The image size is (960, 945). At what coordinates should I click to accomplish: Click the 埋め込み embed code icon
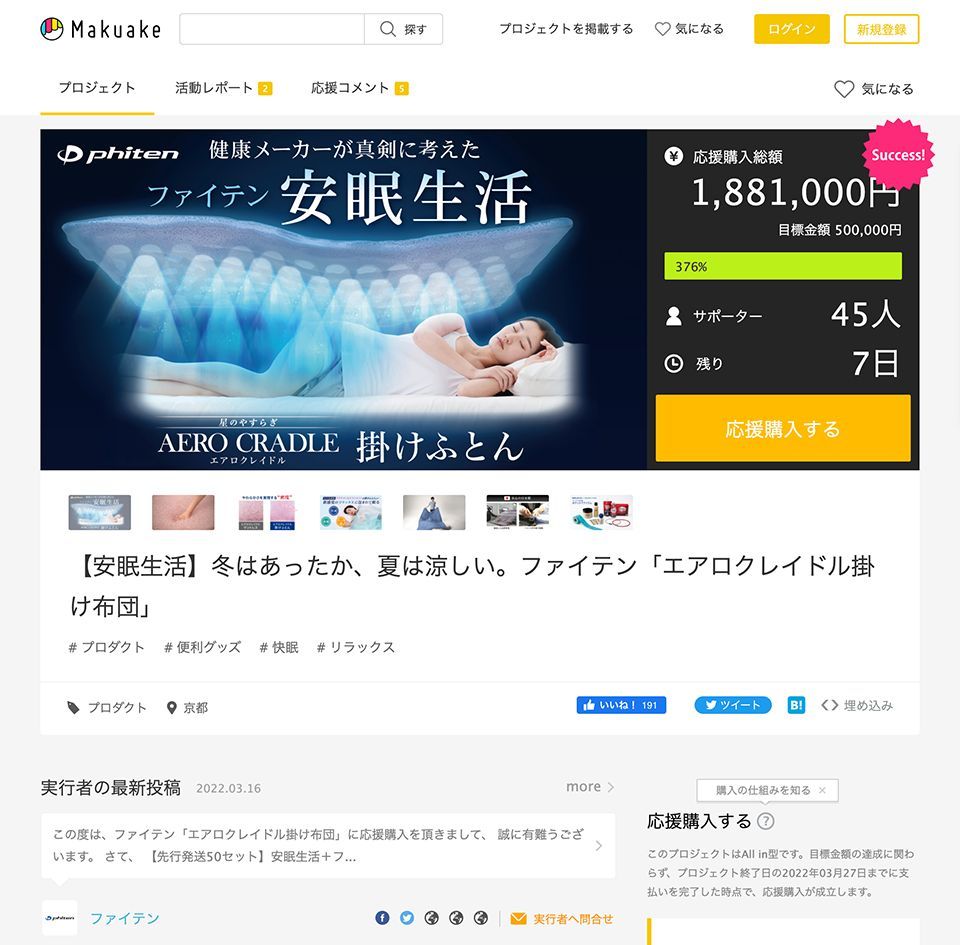click(x=829, y=705)
